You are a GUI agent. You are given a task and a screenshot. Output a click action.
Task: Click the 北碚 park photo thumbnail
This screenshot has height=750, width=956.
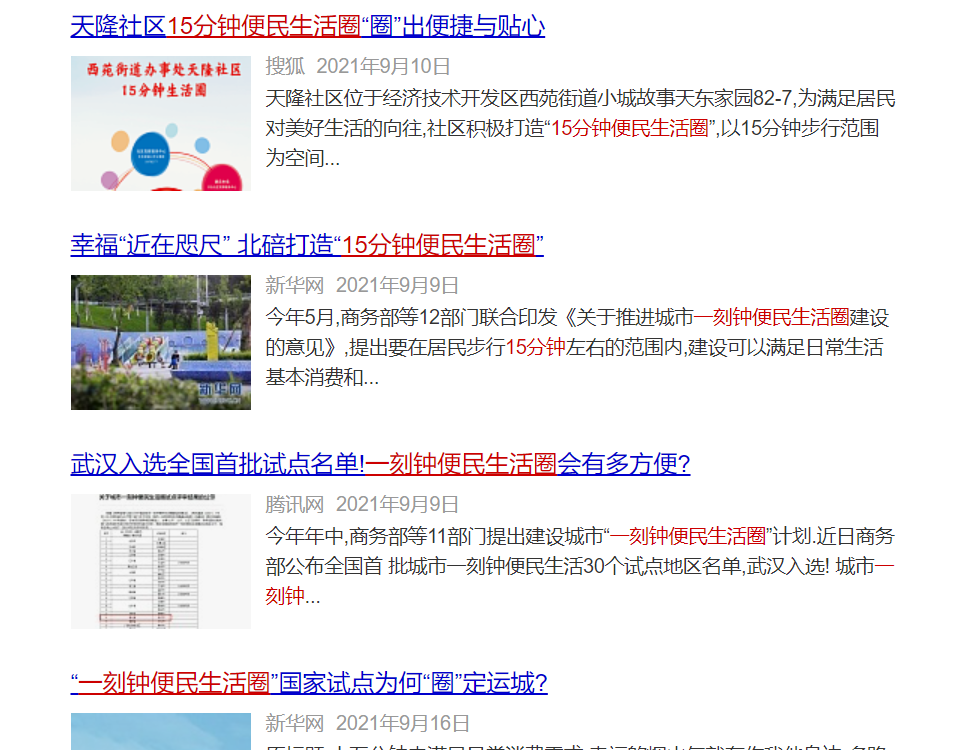pos(161,342)
